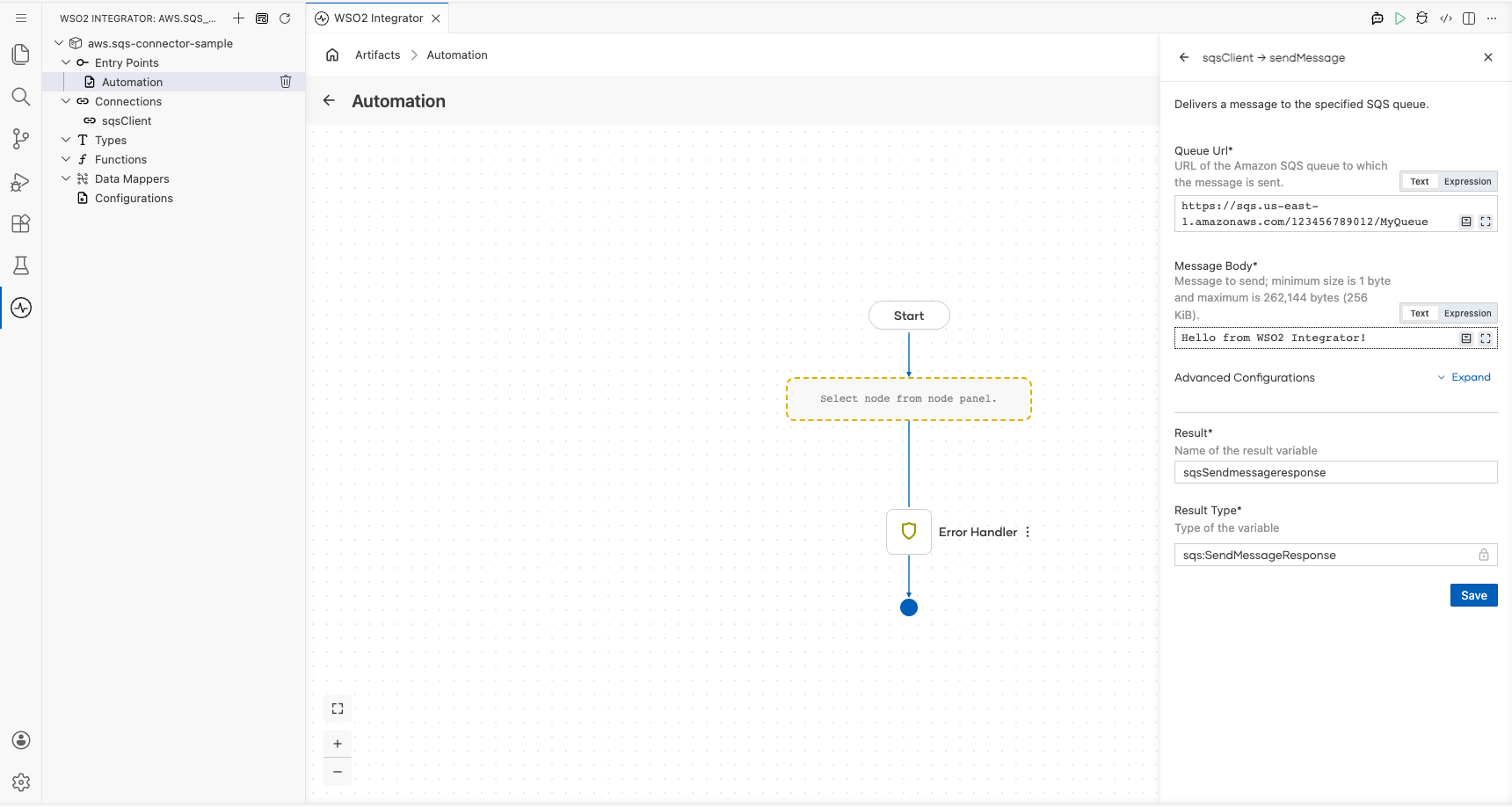Switch Queue Url to Expression mode
The height and width of the screenshot is (807, 1512).
point(1467,181)
